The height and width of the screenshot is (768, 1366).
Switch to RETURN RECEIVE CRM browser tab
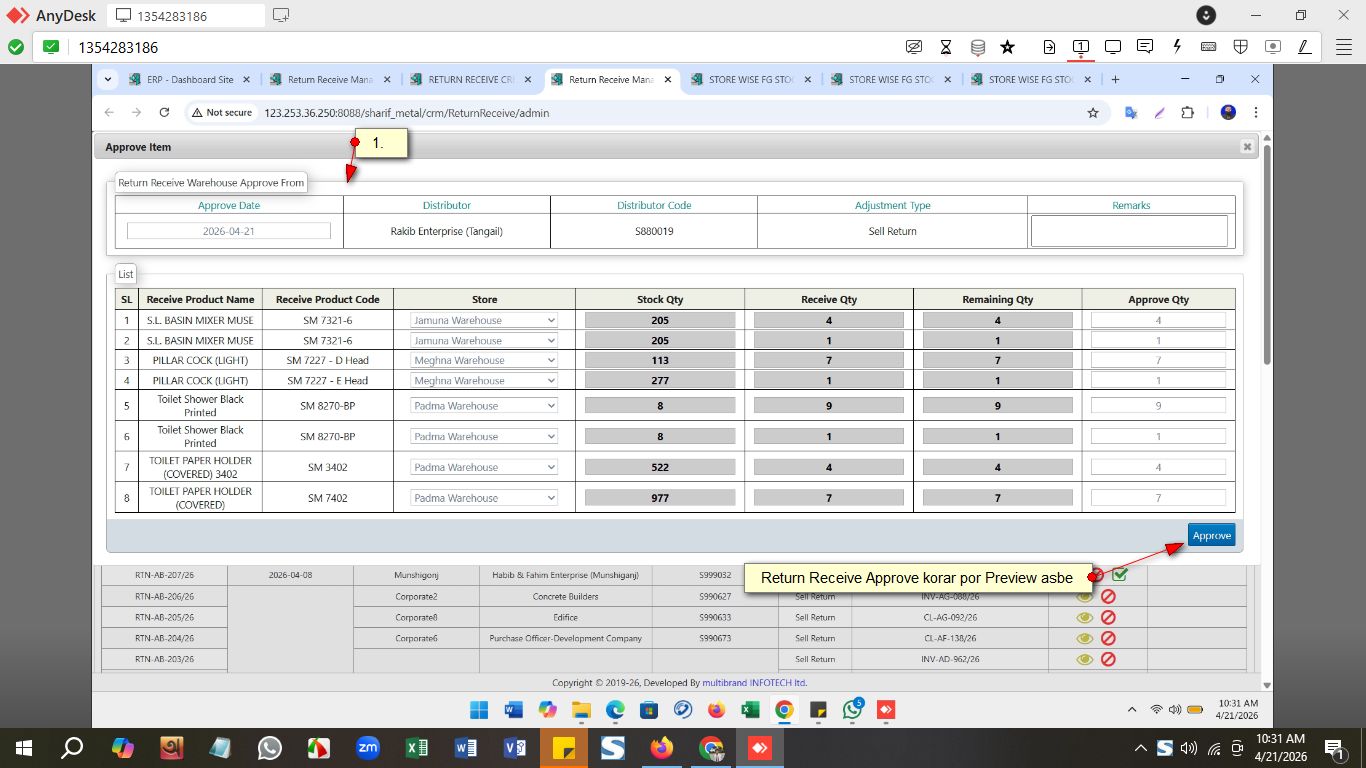[470, 80]
